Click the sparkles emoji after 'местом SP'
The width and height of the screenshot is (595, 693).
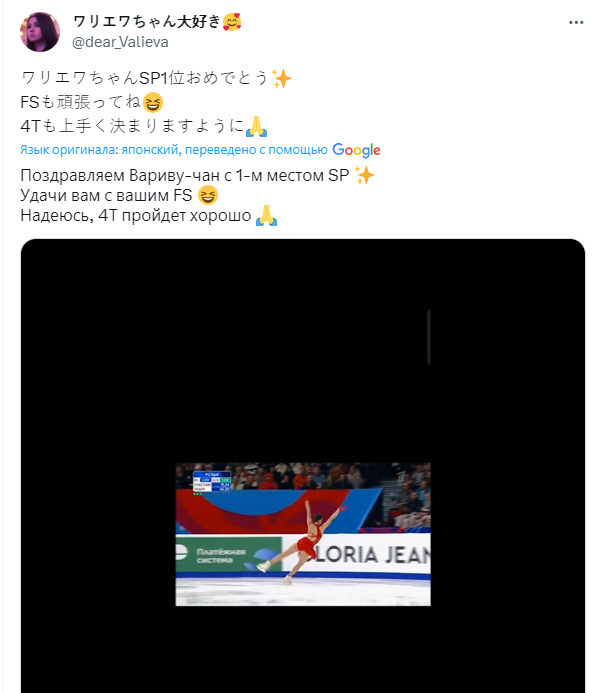tap(364, 175)
